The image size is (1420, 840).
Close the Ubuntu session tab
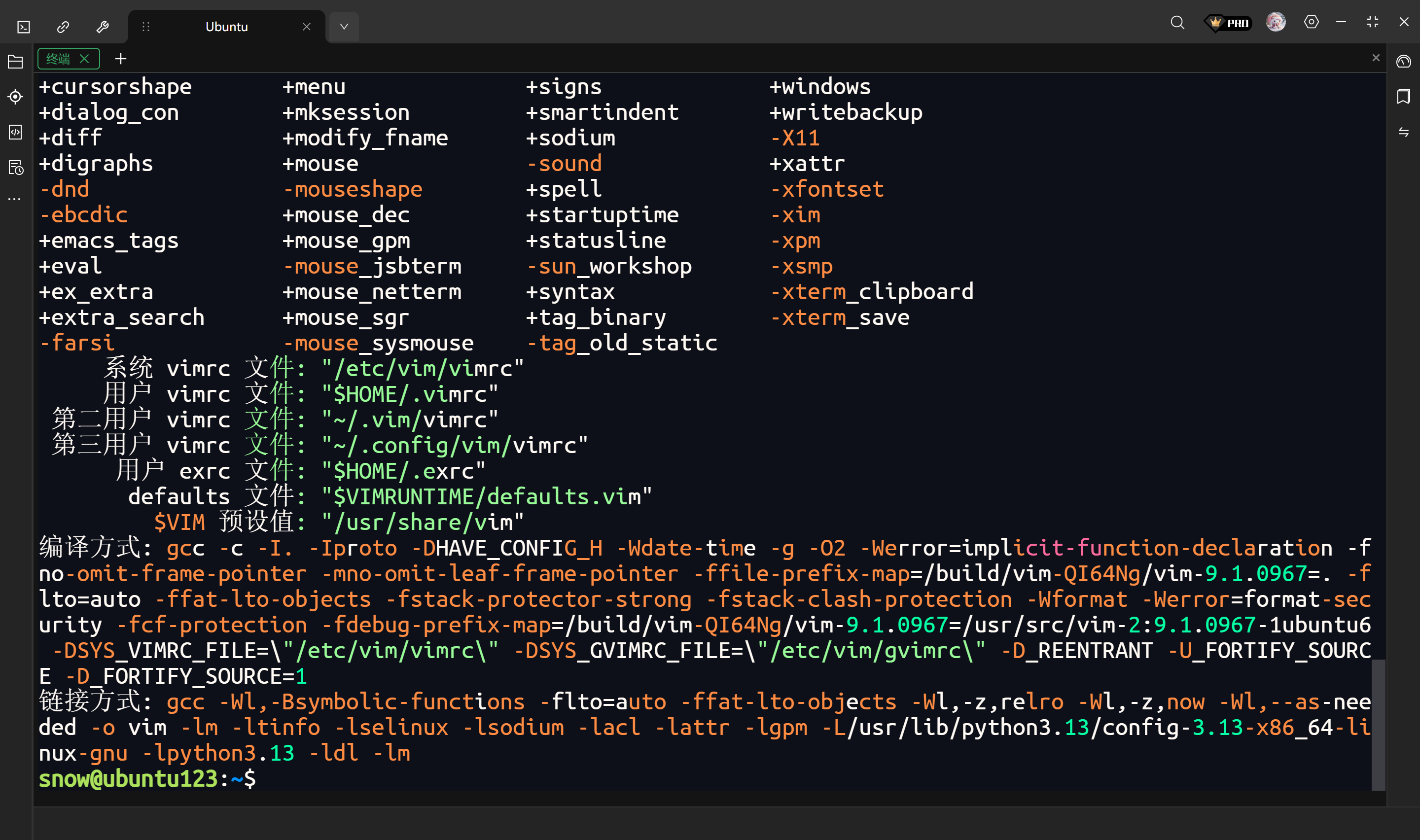click(307, 27)
